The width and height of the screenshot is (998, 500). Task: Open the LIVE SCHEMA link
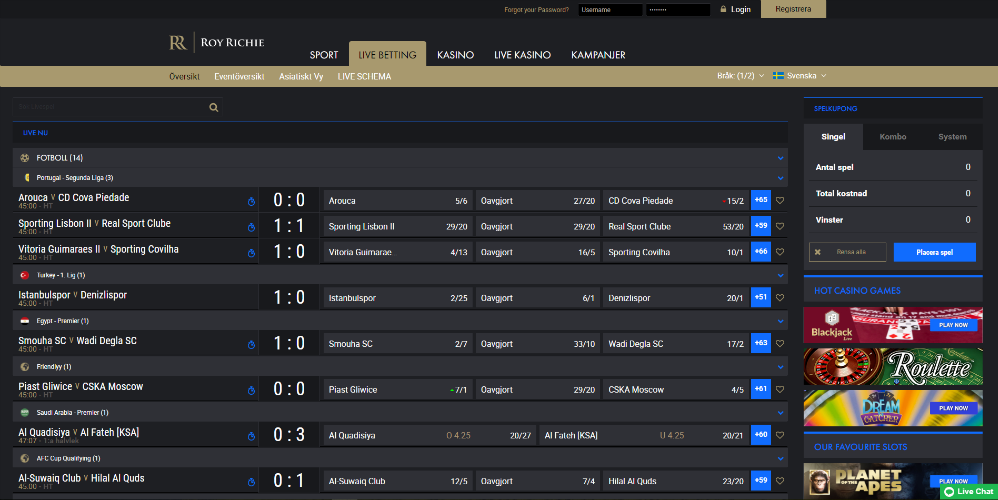pos(364,76)
